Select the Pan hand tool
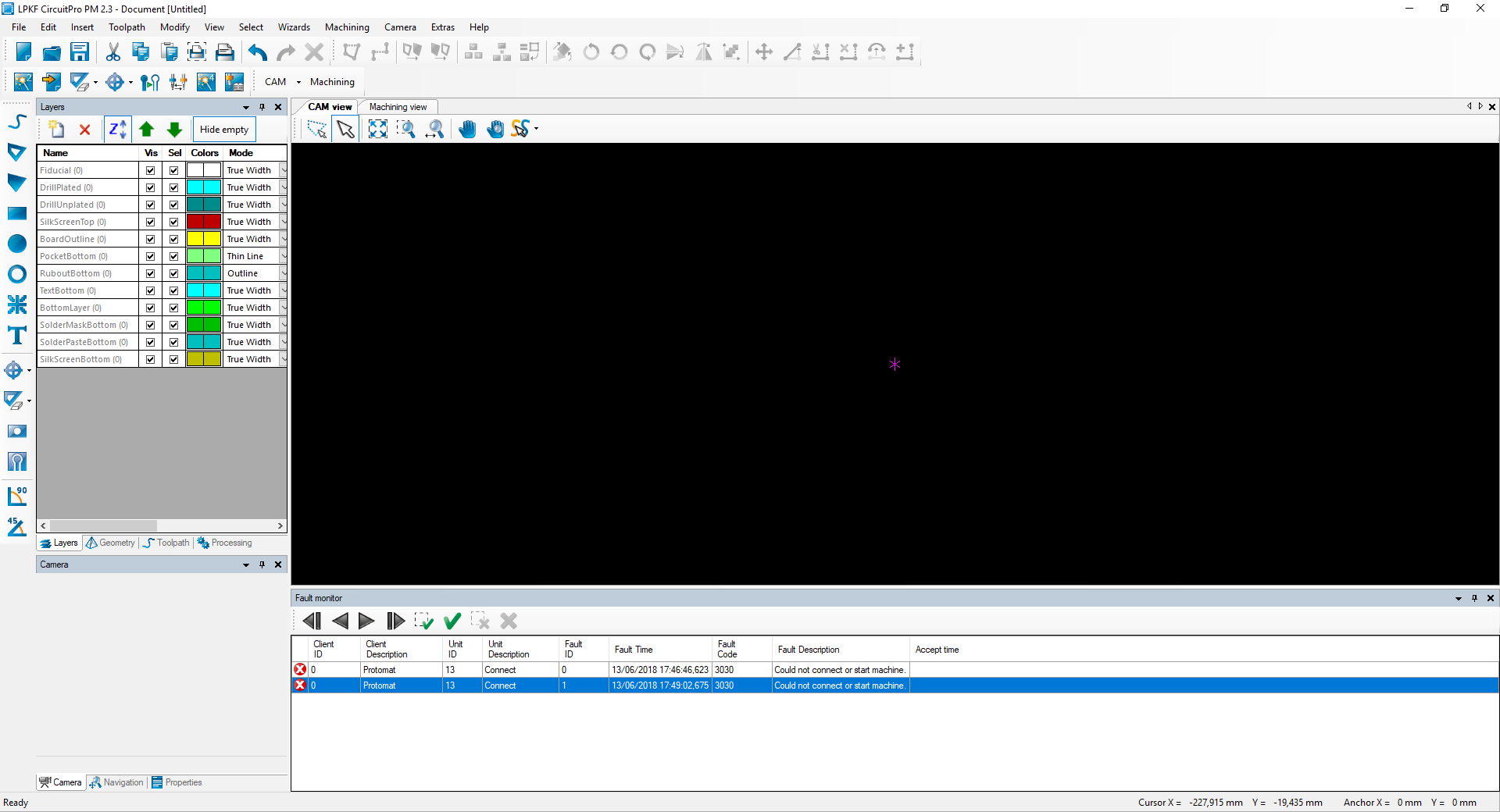This screenshot has width=1500, height=812. tap(467, 130)
